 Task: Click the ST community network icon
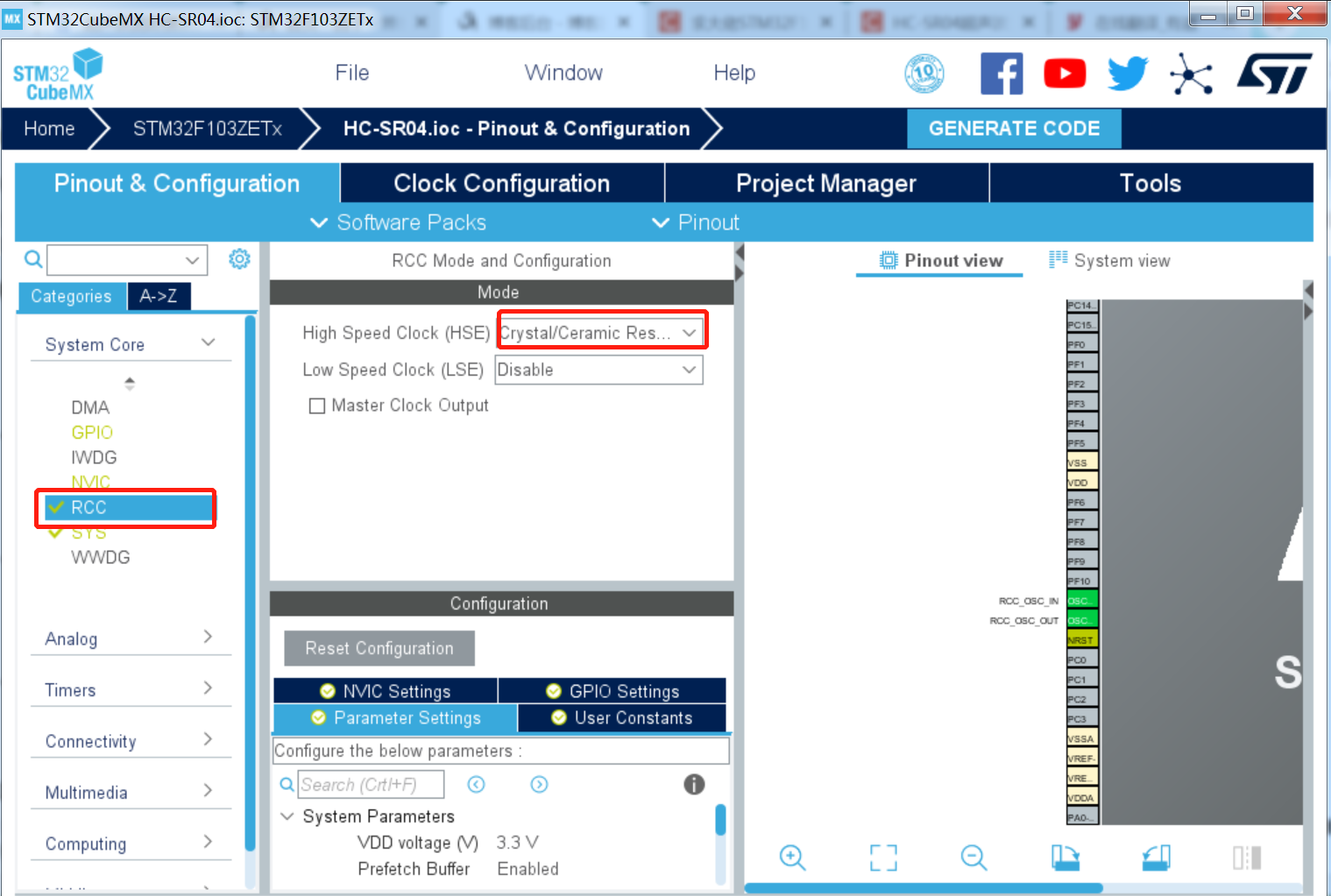coord(1192,74)
